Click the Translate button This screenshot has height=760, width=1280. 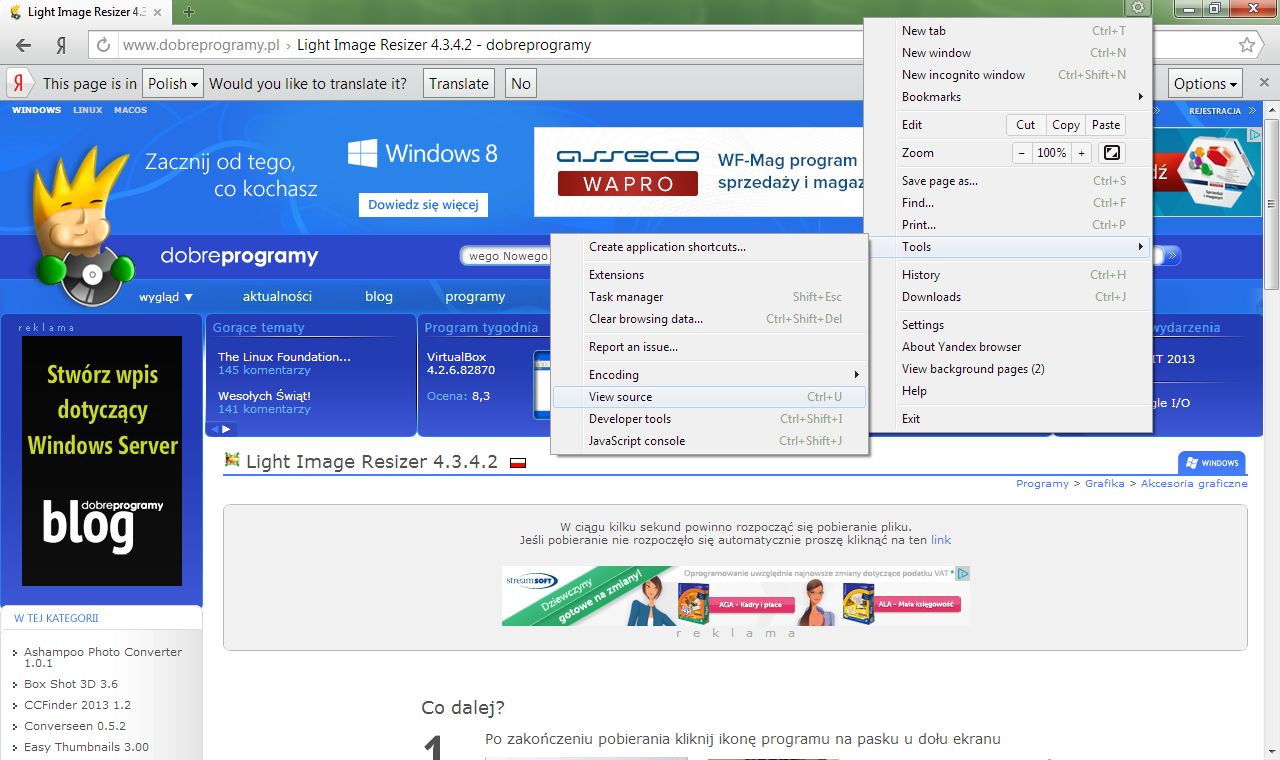pos(459,84)
